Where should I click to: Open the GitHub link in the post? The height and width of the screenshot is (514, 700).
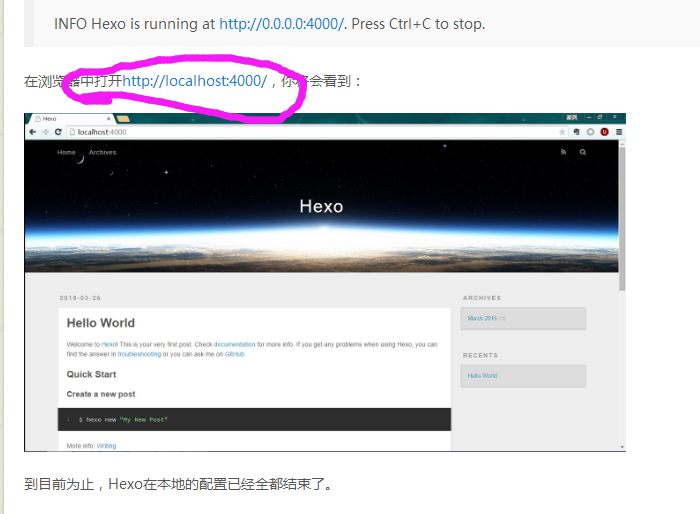(235, 354)
